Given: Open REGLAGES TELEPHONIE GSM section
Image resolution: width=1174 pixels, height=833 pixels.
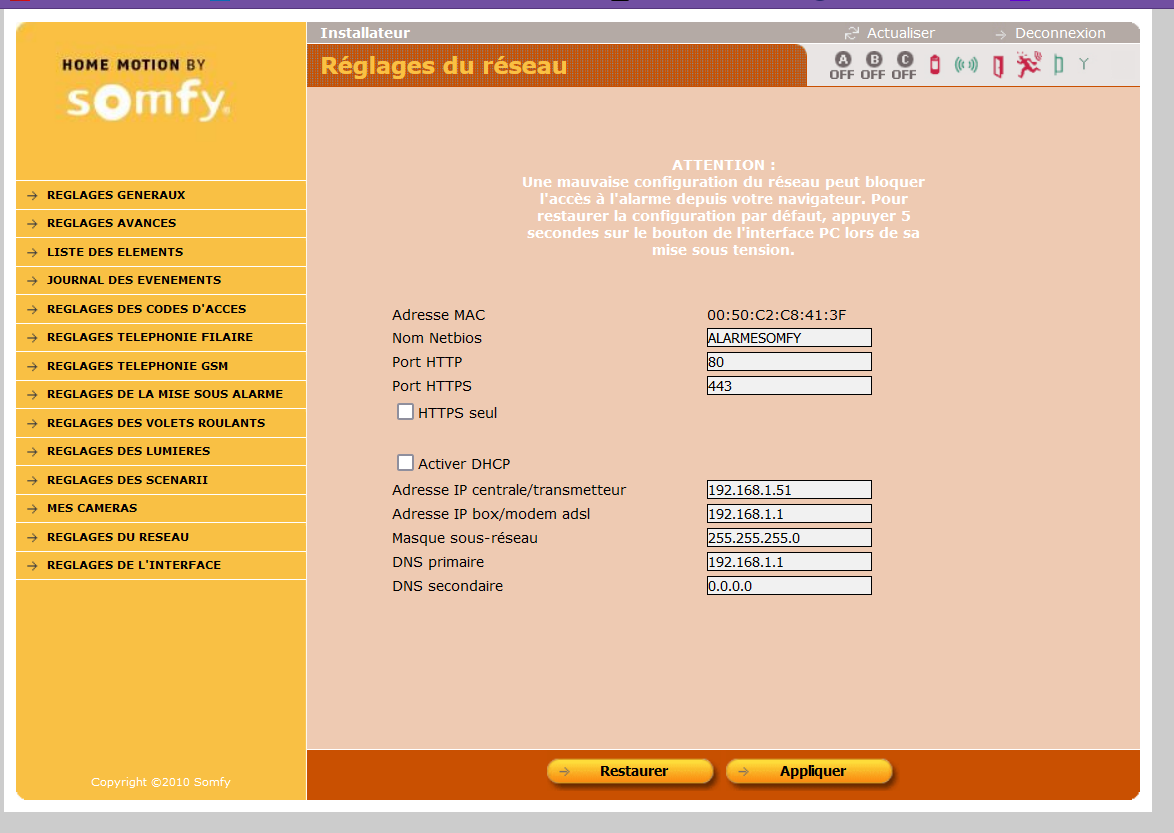Looking at the screenshot, I should (x=137, y=366).
